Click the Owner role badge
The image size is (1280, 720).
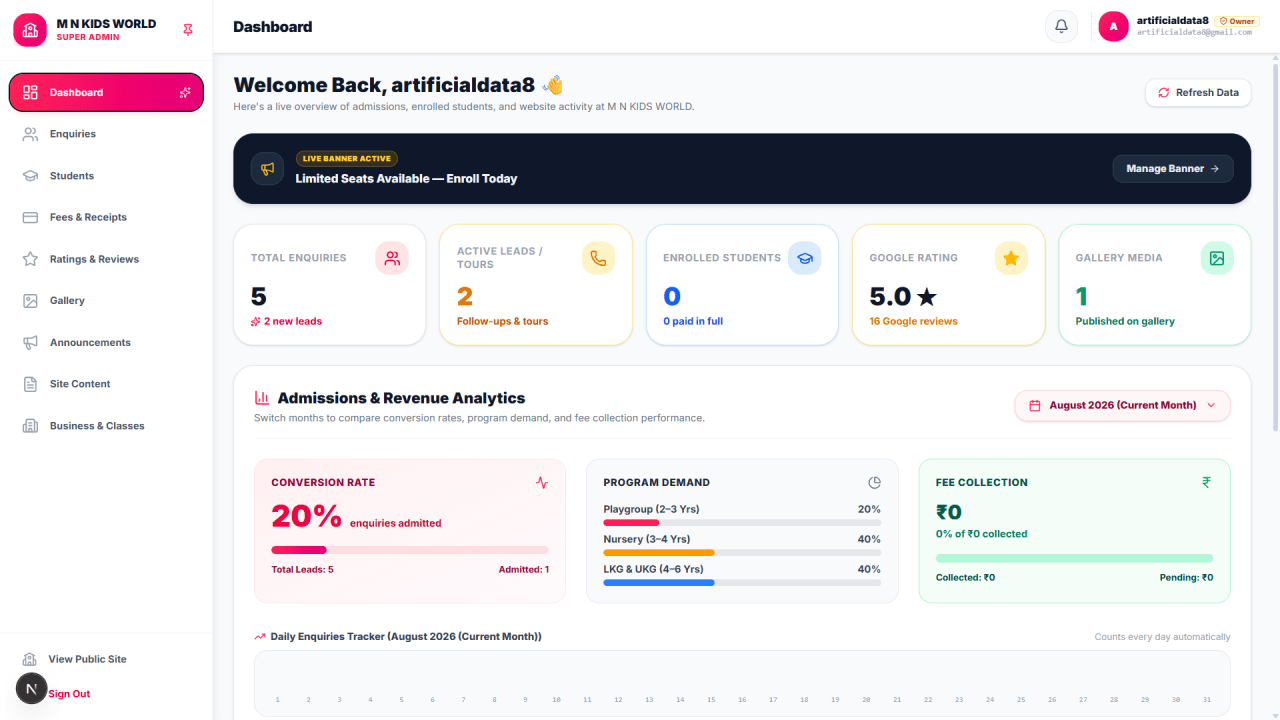coord(1237,21)
